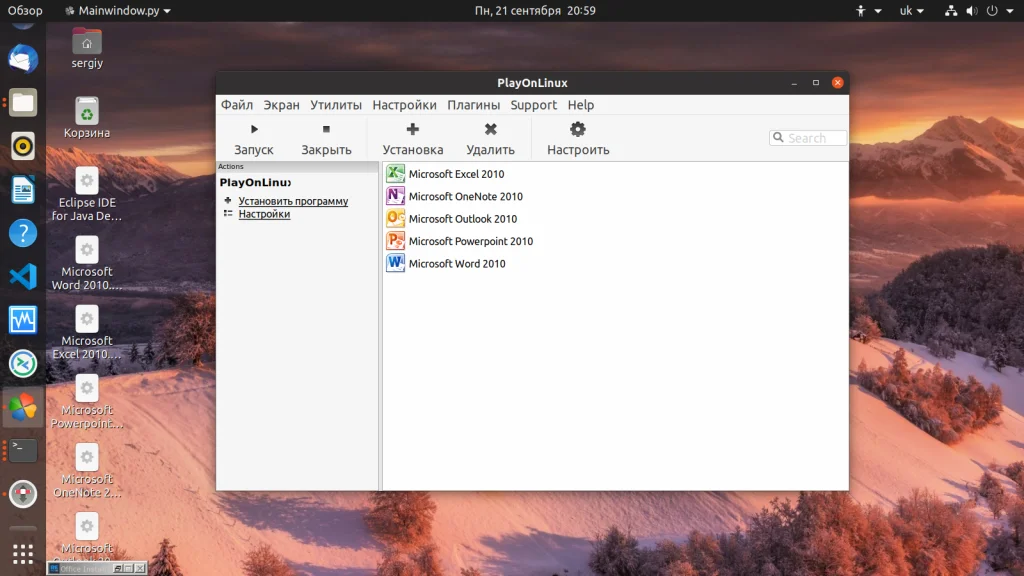Image resolution: width=1024 pixels, height=576 pixels.
Task: Open the uk keyboard layout dropdown
Action: tap(912, 10)
